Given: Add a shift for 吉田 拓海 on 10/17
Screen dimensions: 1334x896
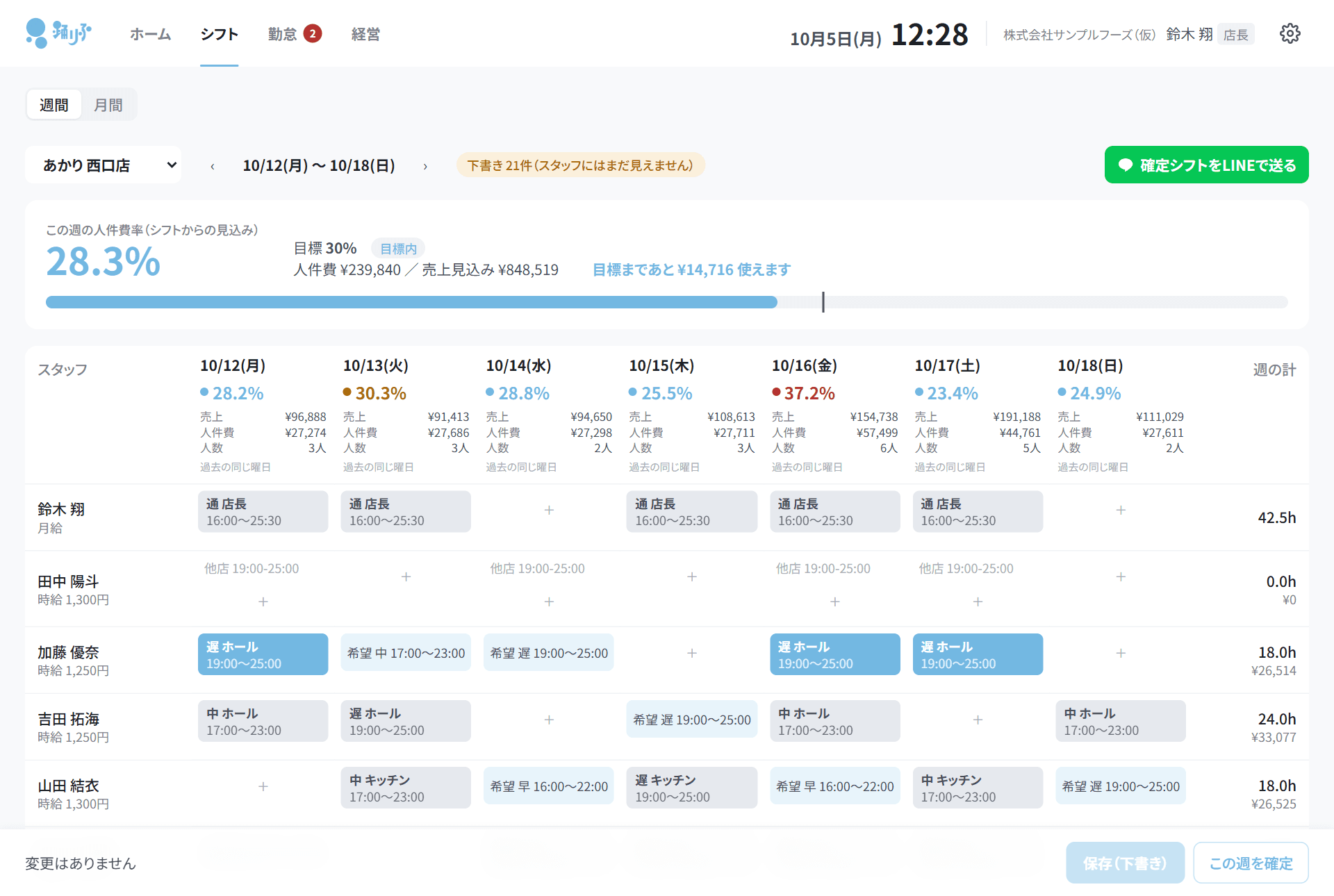Looking at the screenshot, I should [978, 720].
